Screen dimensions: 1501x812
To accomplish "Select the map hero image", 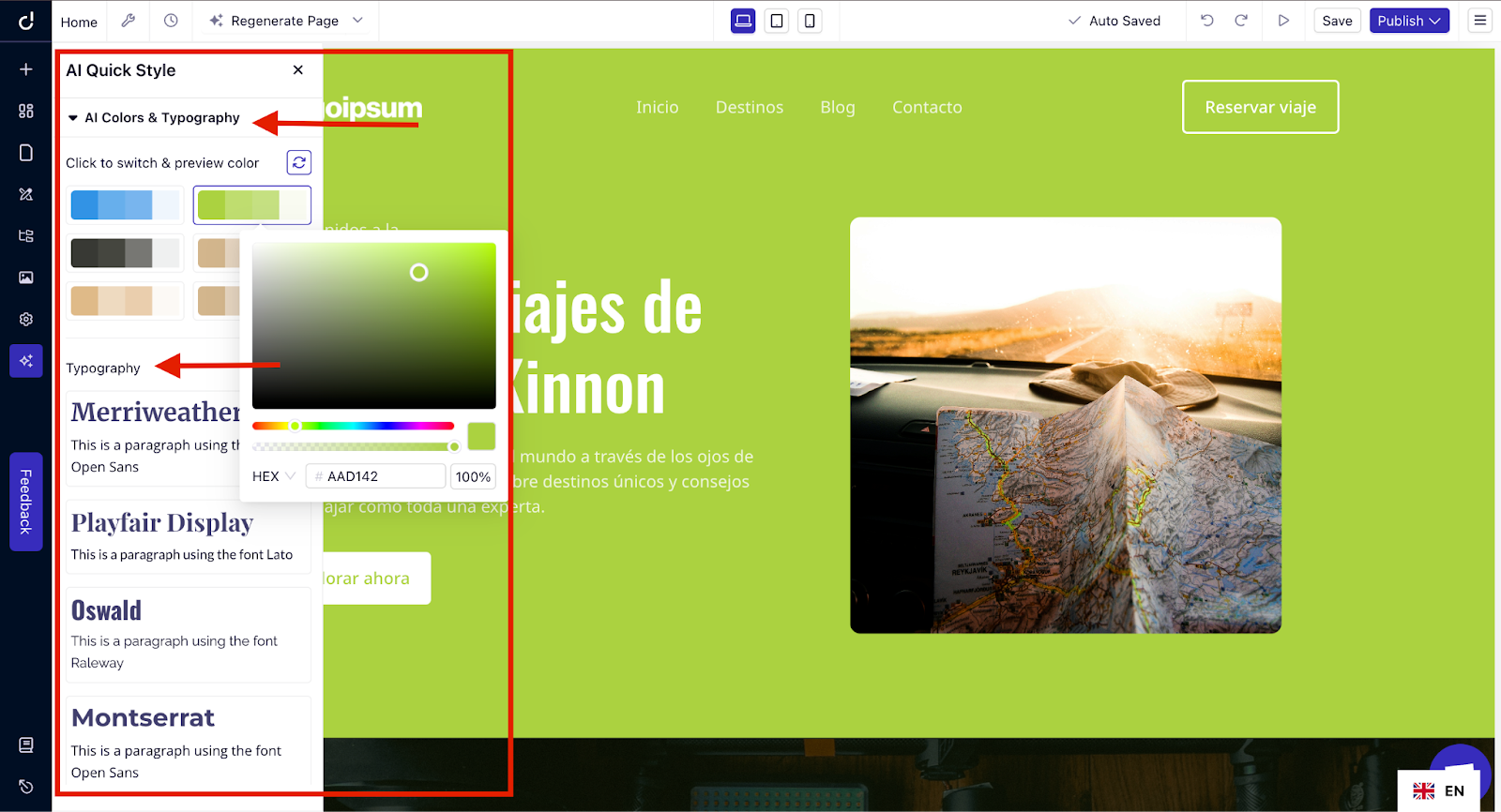I will pos(1066,425).
